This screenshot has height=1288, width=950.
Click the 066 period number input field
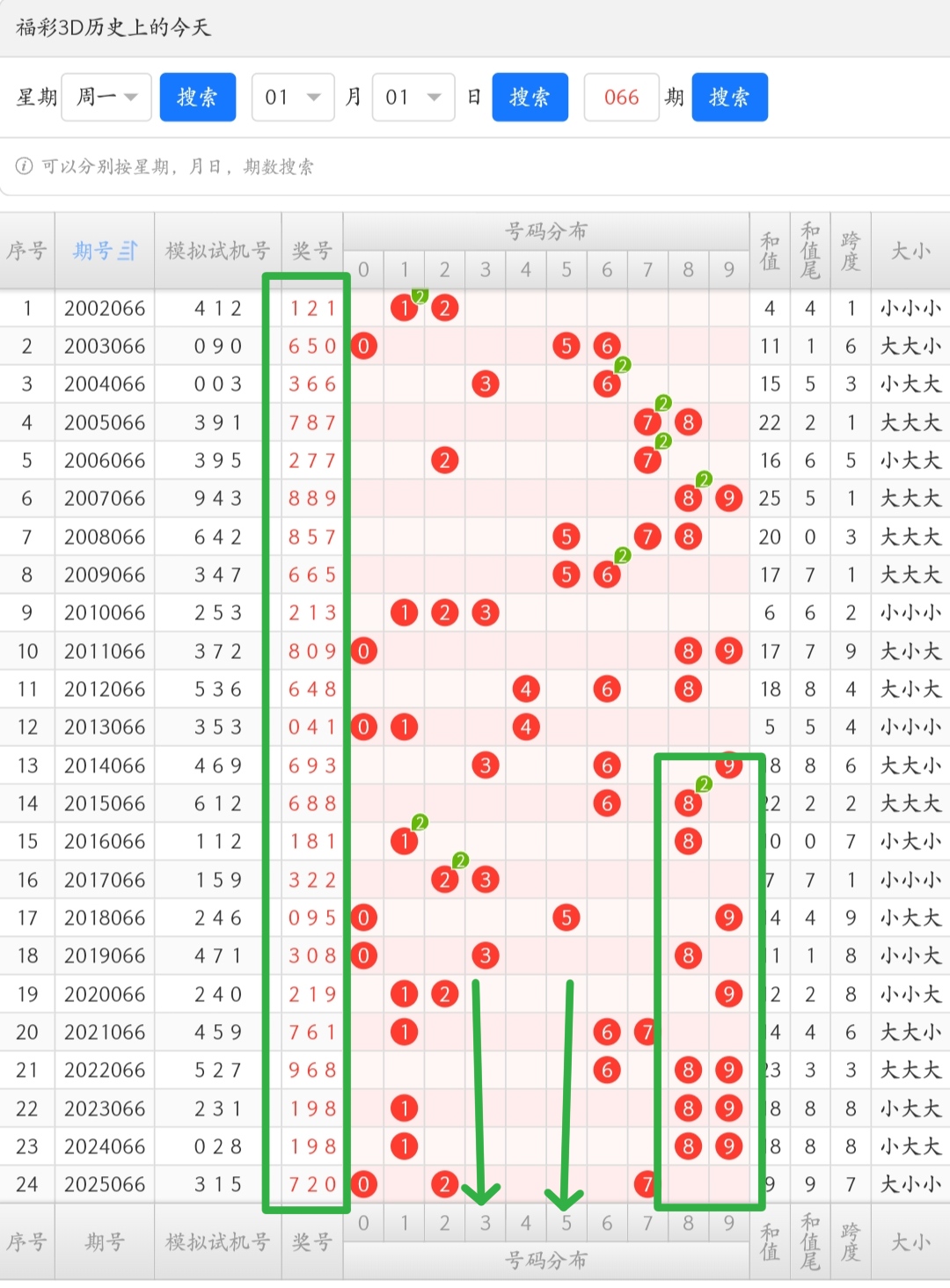621,97
